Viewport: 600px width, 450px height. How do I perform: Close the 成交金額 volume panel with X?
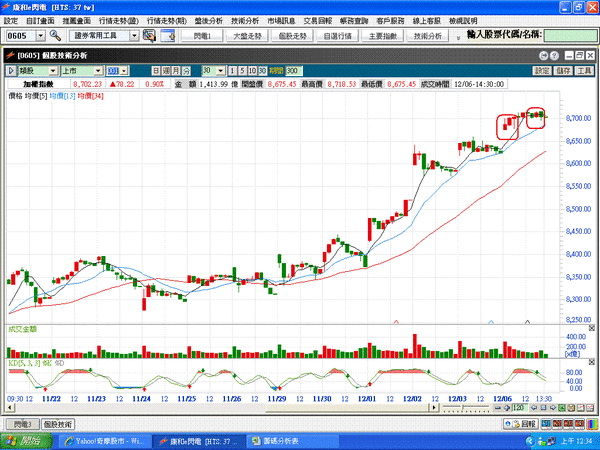click(x=592, y=328)
